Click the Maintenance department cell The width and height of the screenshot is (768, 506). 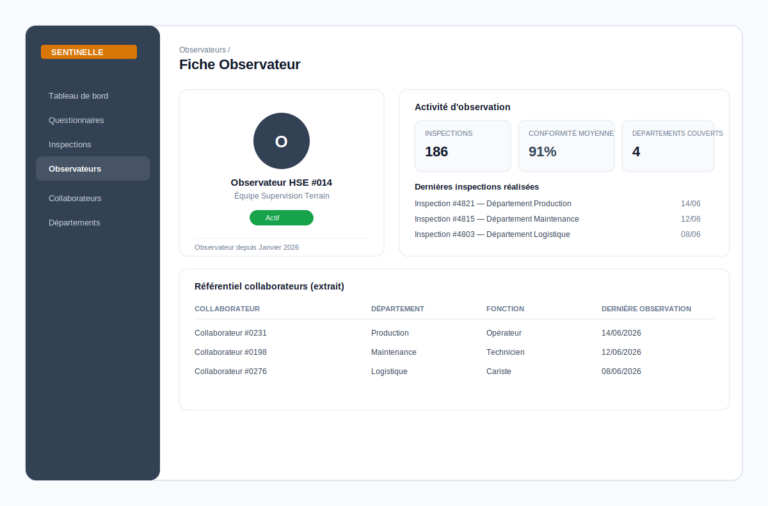point(394,352)
